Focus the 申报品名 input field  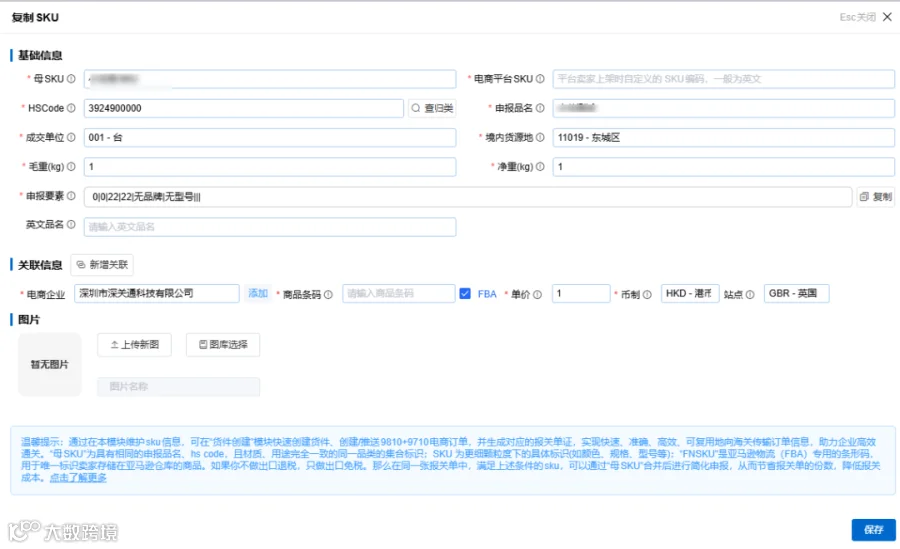(x=723, y=108)
